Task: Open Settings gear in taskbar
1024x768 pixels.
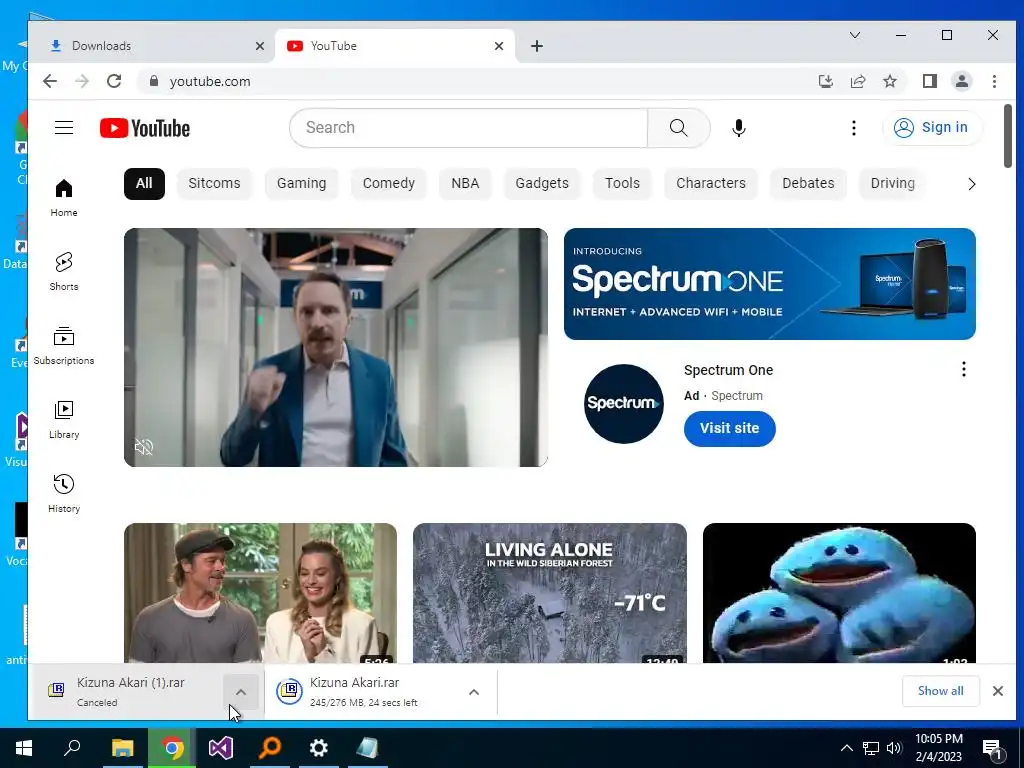Action: 319,748
